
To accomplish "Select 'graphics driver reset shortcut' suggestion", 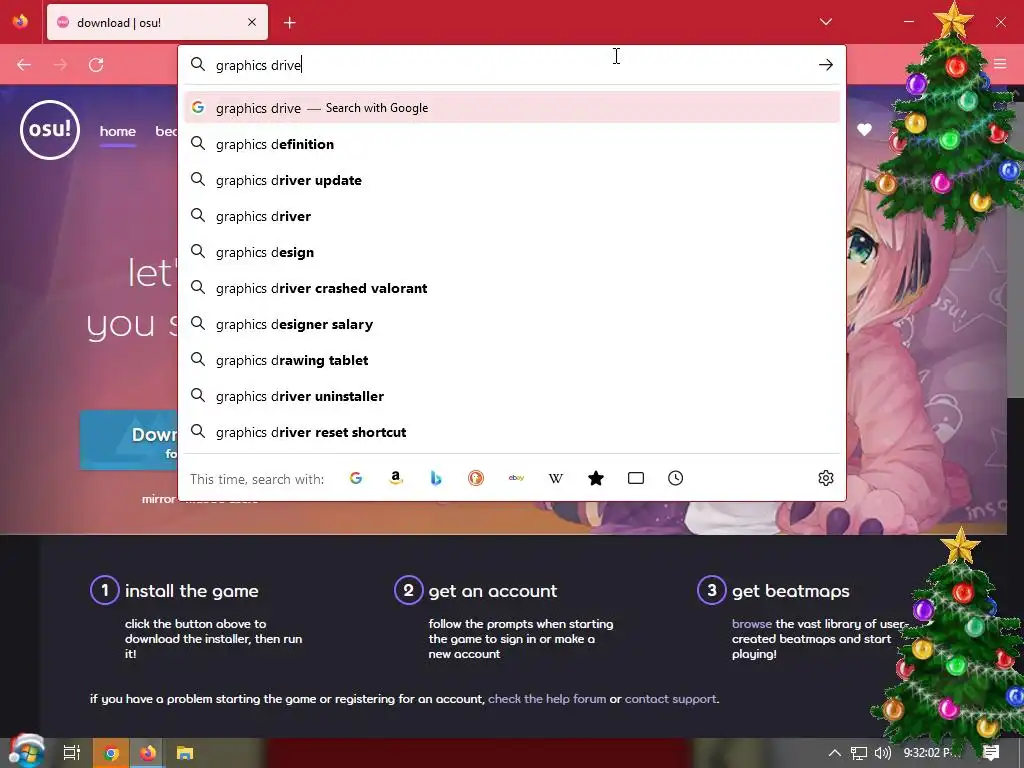I will [x=512, y=432].
